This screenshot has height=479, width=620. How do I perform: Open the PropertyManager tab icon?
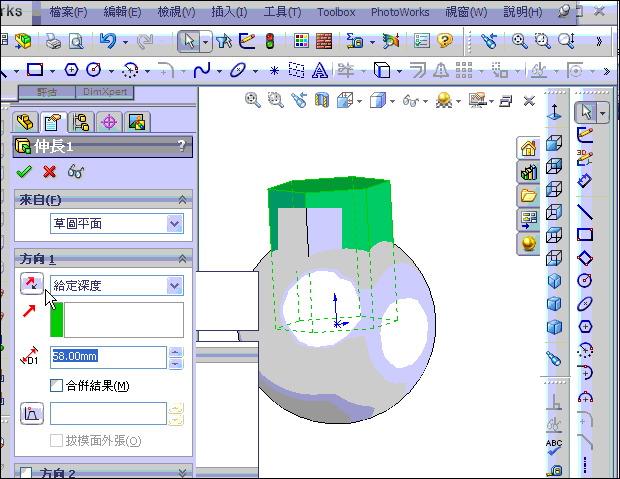coord(53,122)
